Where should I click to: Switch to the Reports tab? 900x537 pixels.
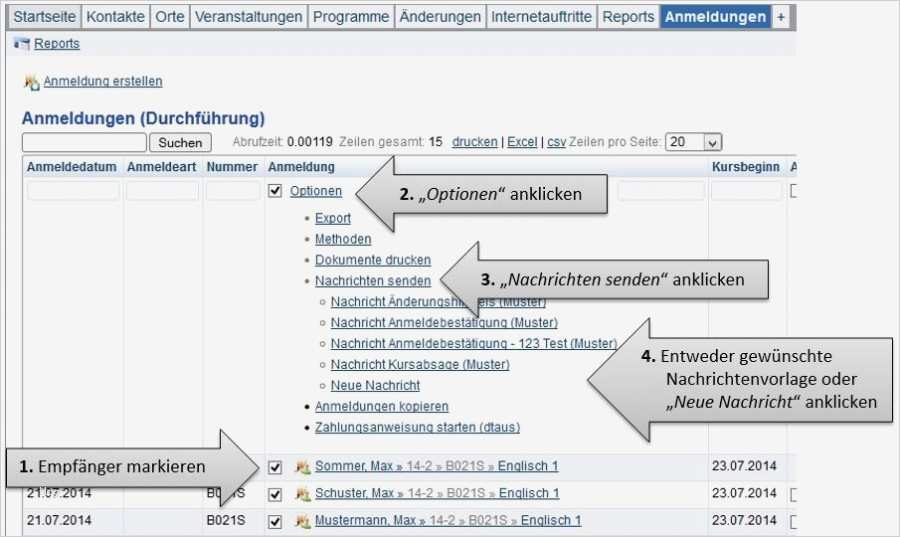[628, 17]
